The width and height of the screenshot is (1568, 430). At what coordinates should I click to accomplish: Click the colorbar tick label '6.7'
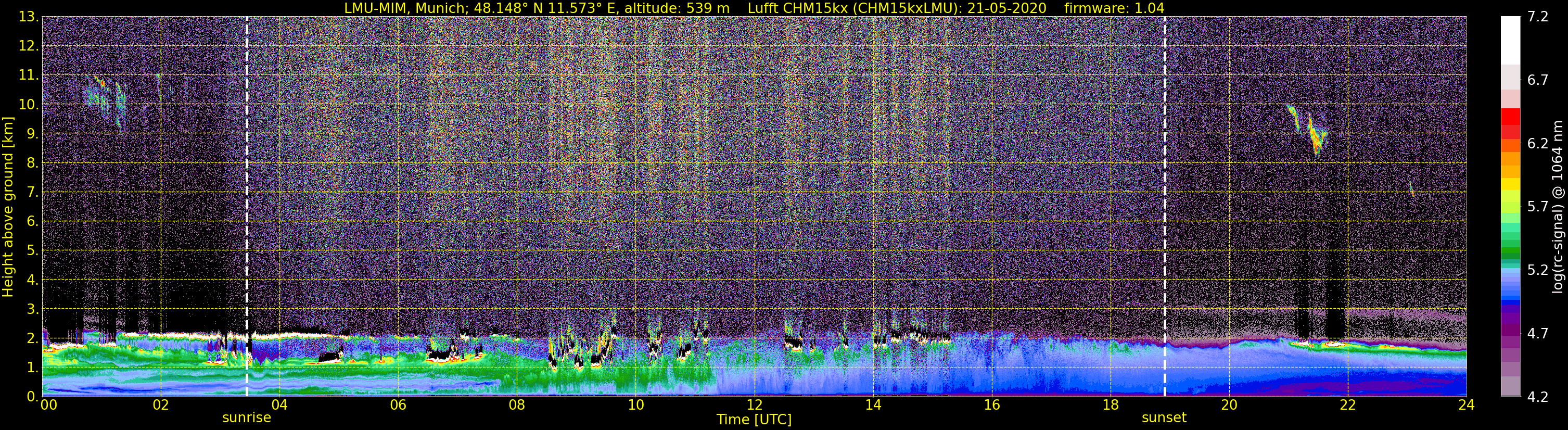coord(1538,80)
